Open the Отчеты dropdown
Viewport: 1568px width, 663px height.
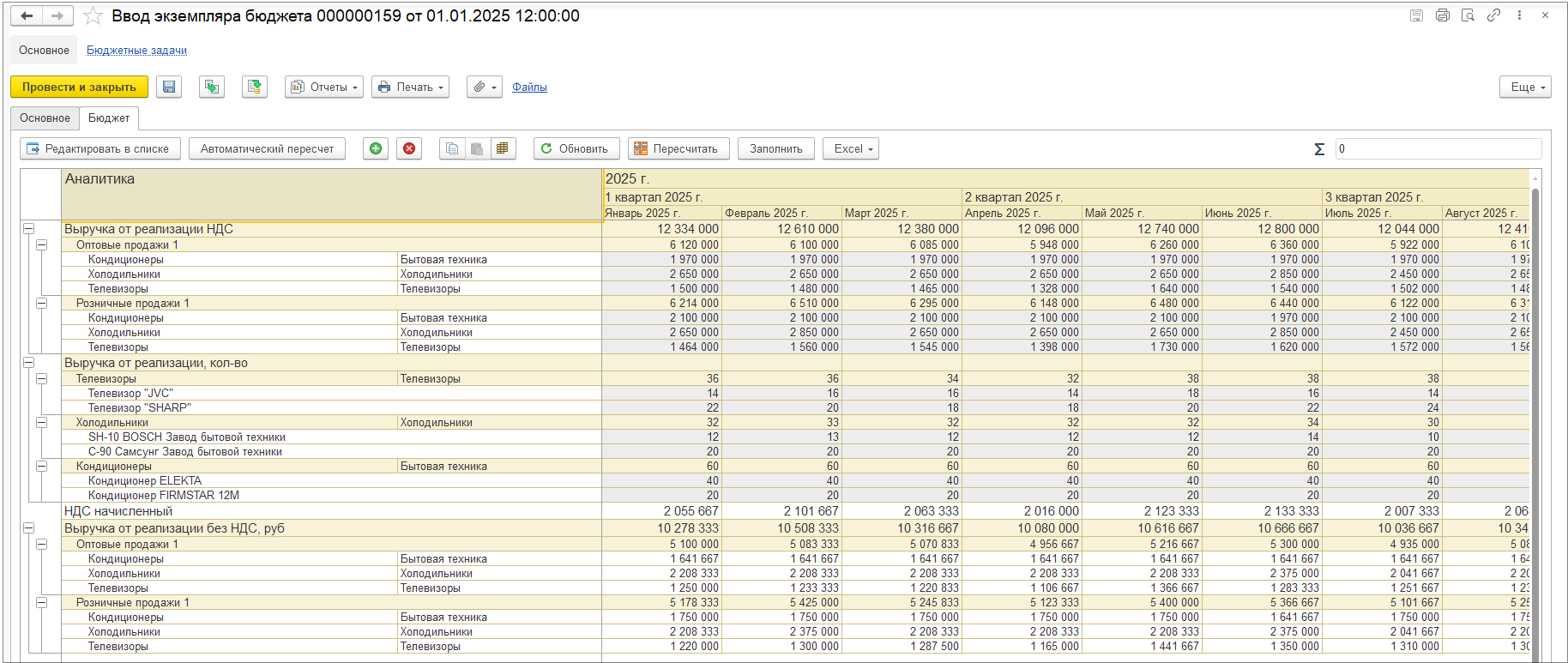point(324,87)
